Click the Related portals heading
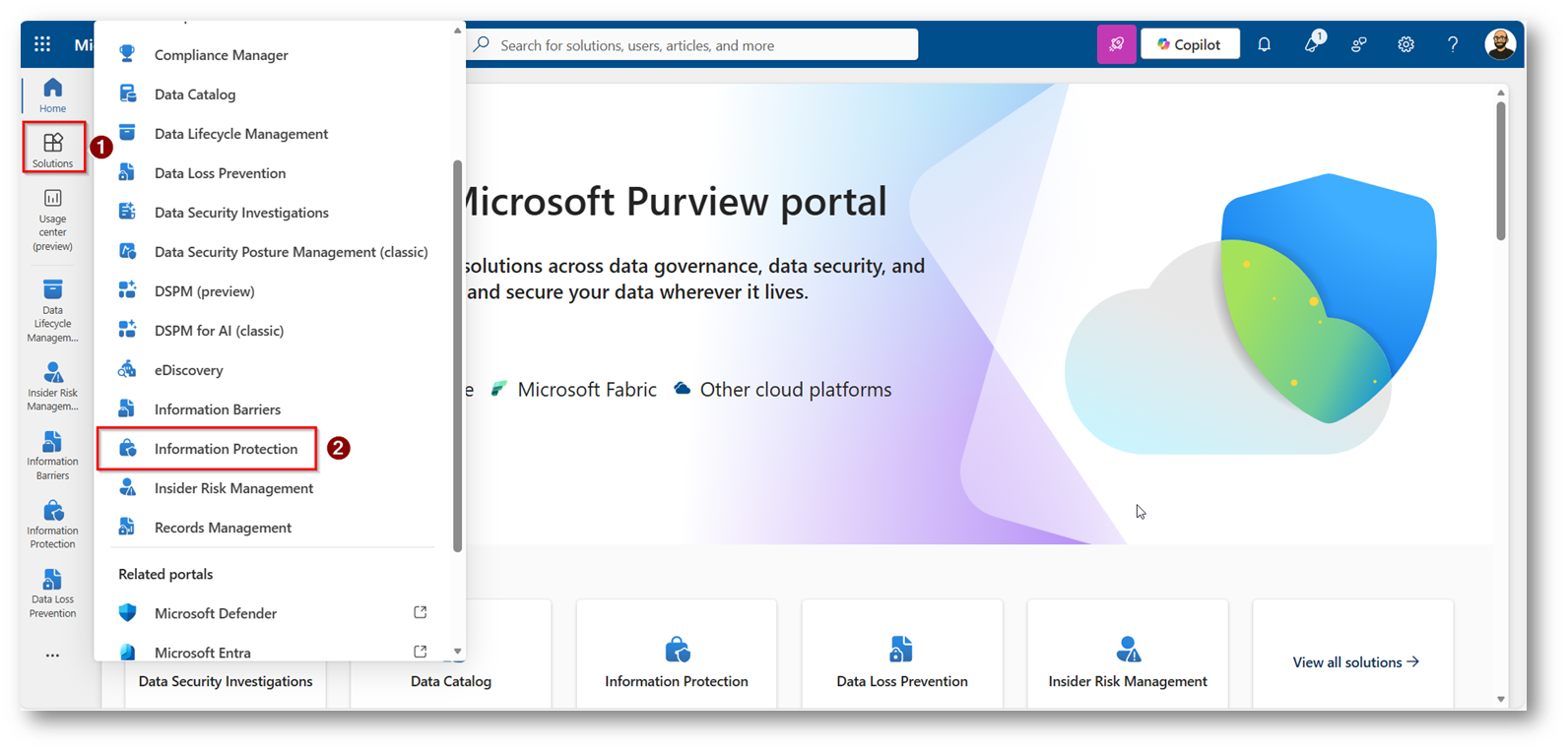Image resolution: width=1568 pixels, height=752 pixels. click(165, 574)
